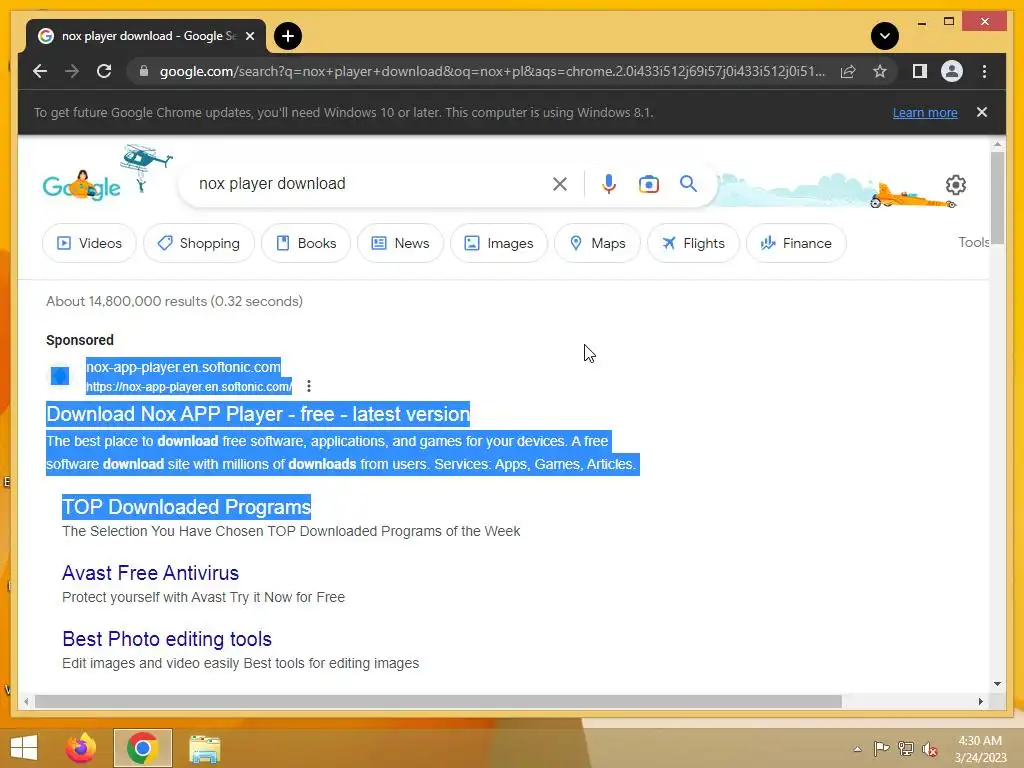
Task: Switch to Maps results
Action: [x=597, y=243]
